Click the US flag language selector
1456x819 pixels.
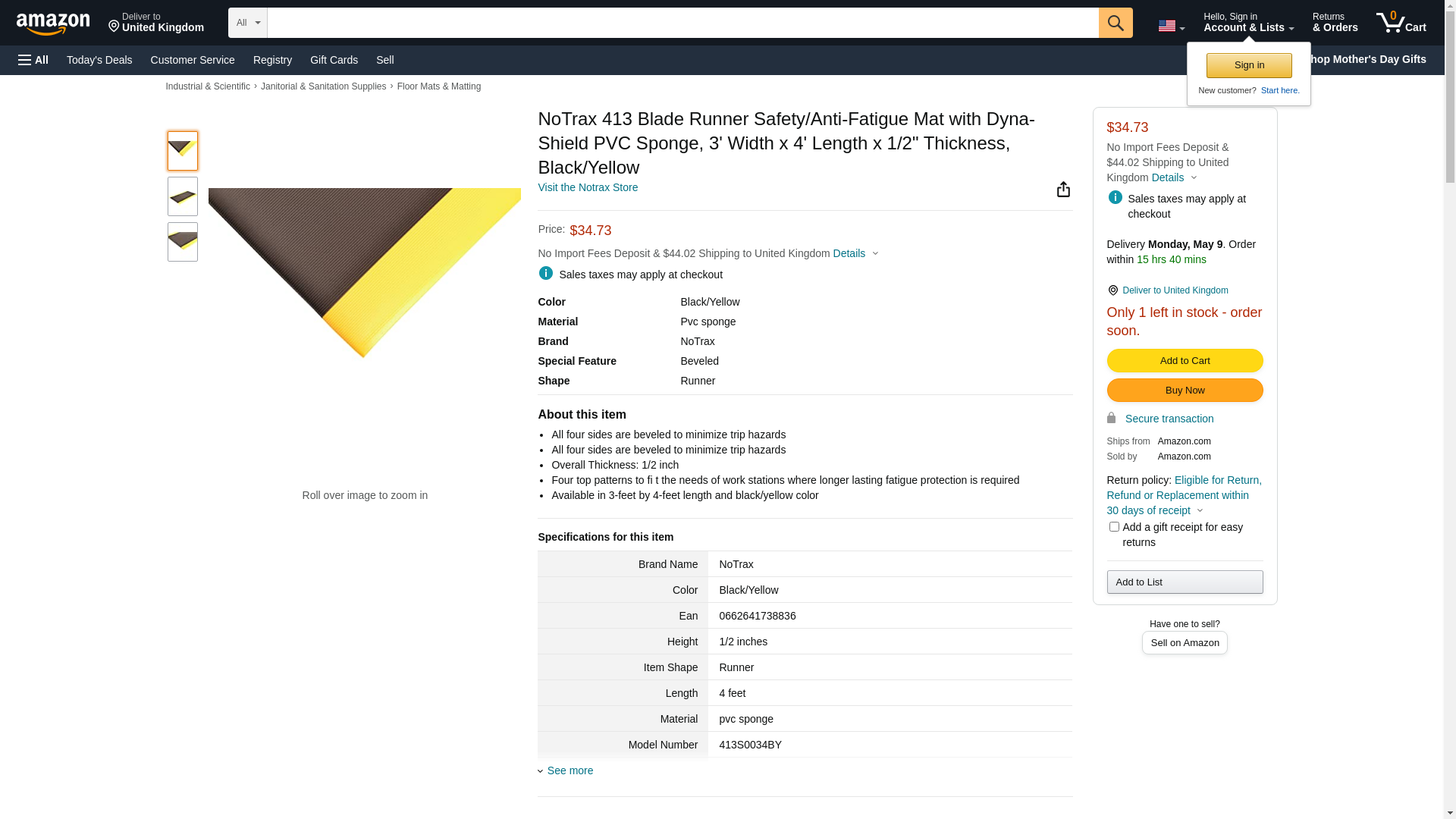pos(1170,27)
